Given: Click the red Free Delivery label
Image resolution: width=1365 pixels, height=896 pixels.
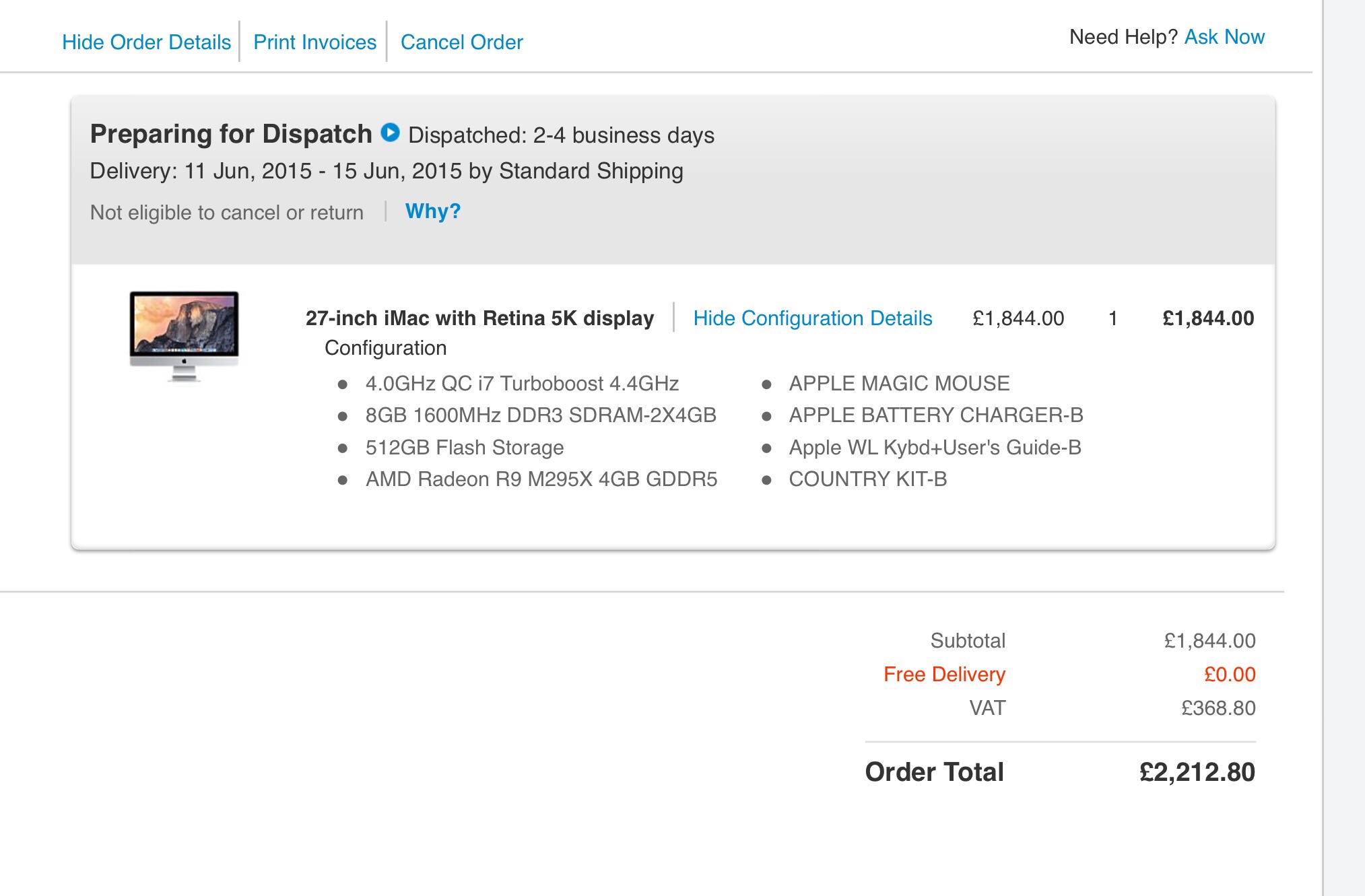Looking at the screenshot, I should click(x=943, y=675).
